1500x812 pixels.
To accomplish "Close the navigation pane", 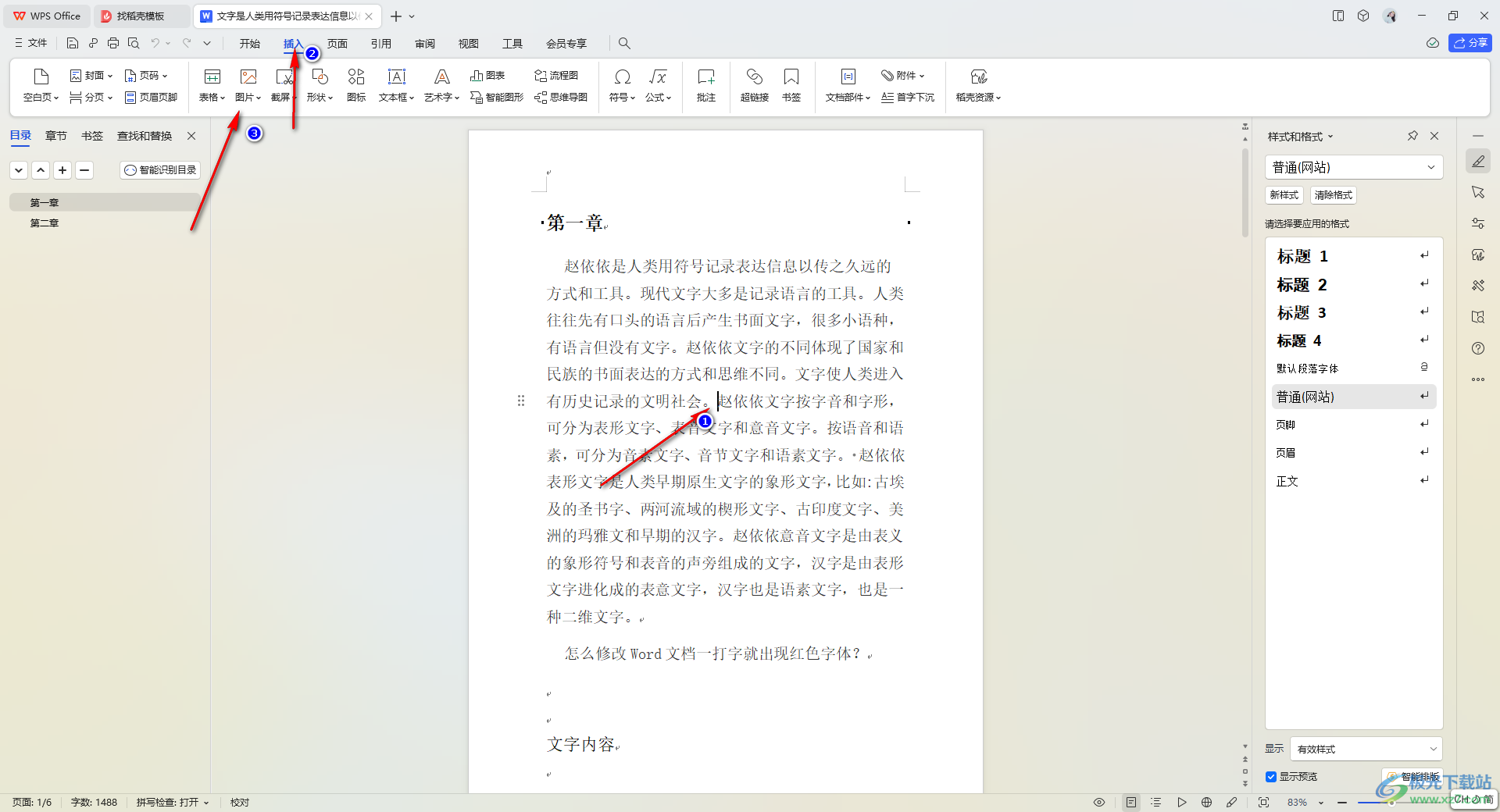I will (x=191, y=136).
